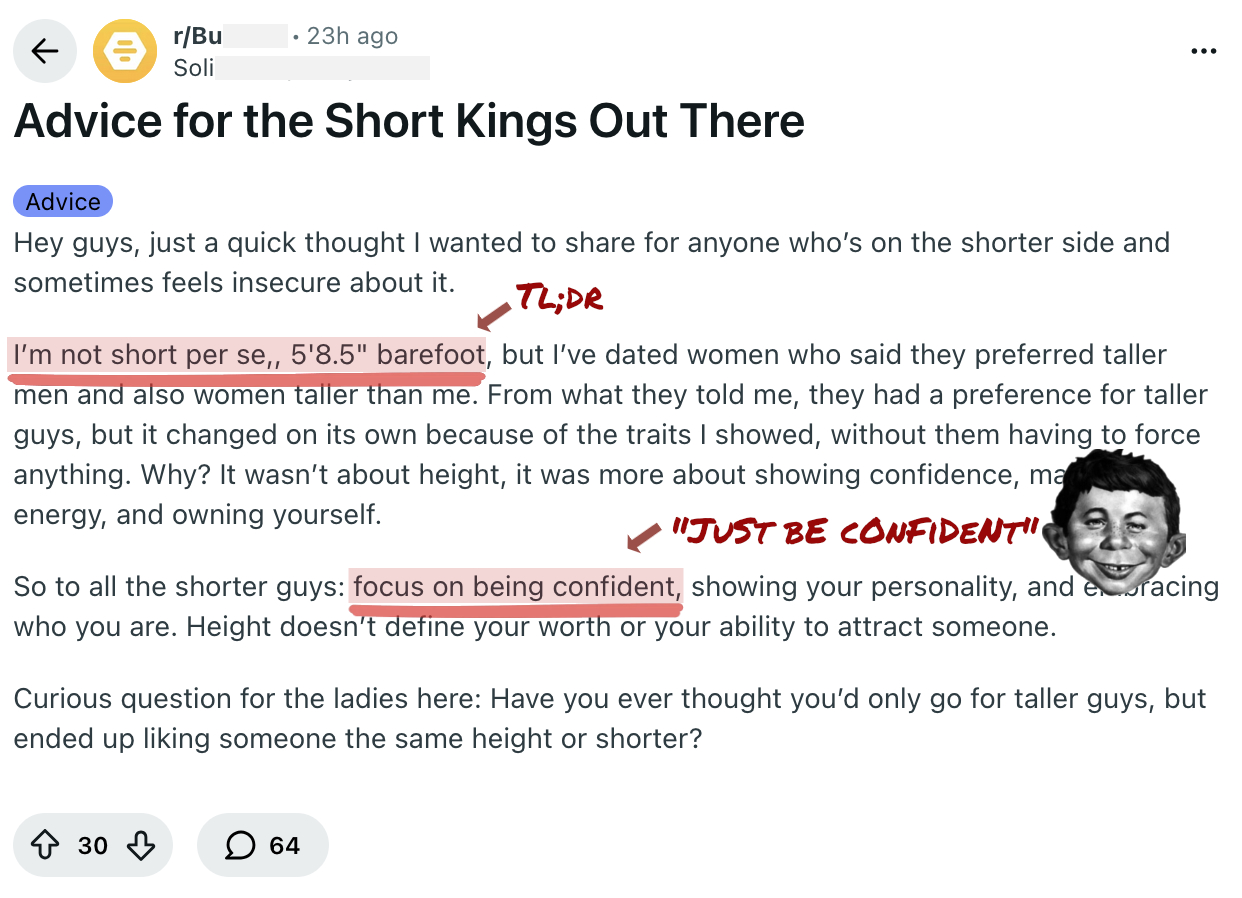Viewport: 1242px width, 898px height.
Task: Open the poster's username starting with Soli
Action: tap(193, 68)
